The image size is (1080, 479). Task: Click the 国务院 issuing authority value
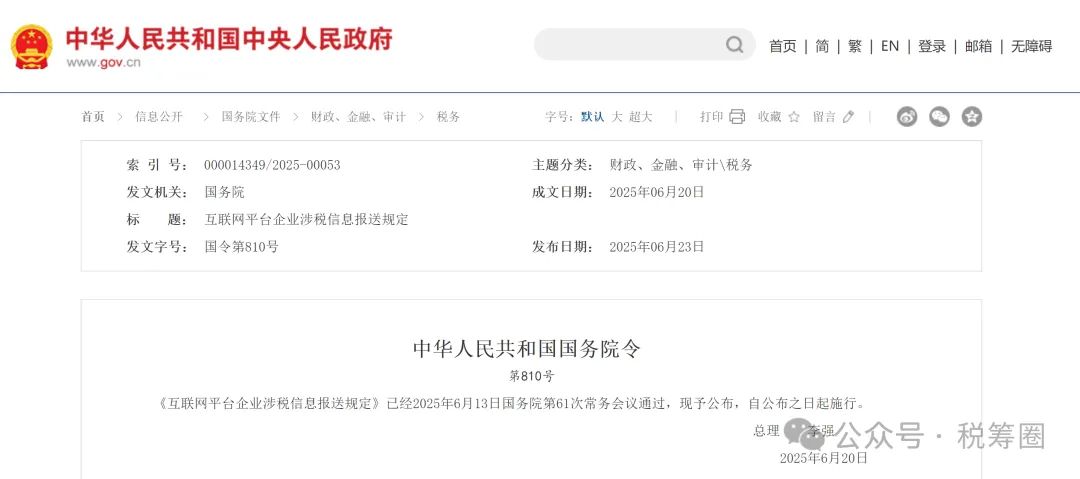[225, 193]
